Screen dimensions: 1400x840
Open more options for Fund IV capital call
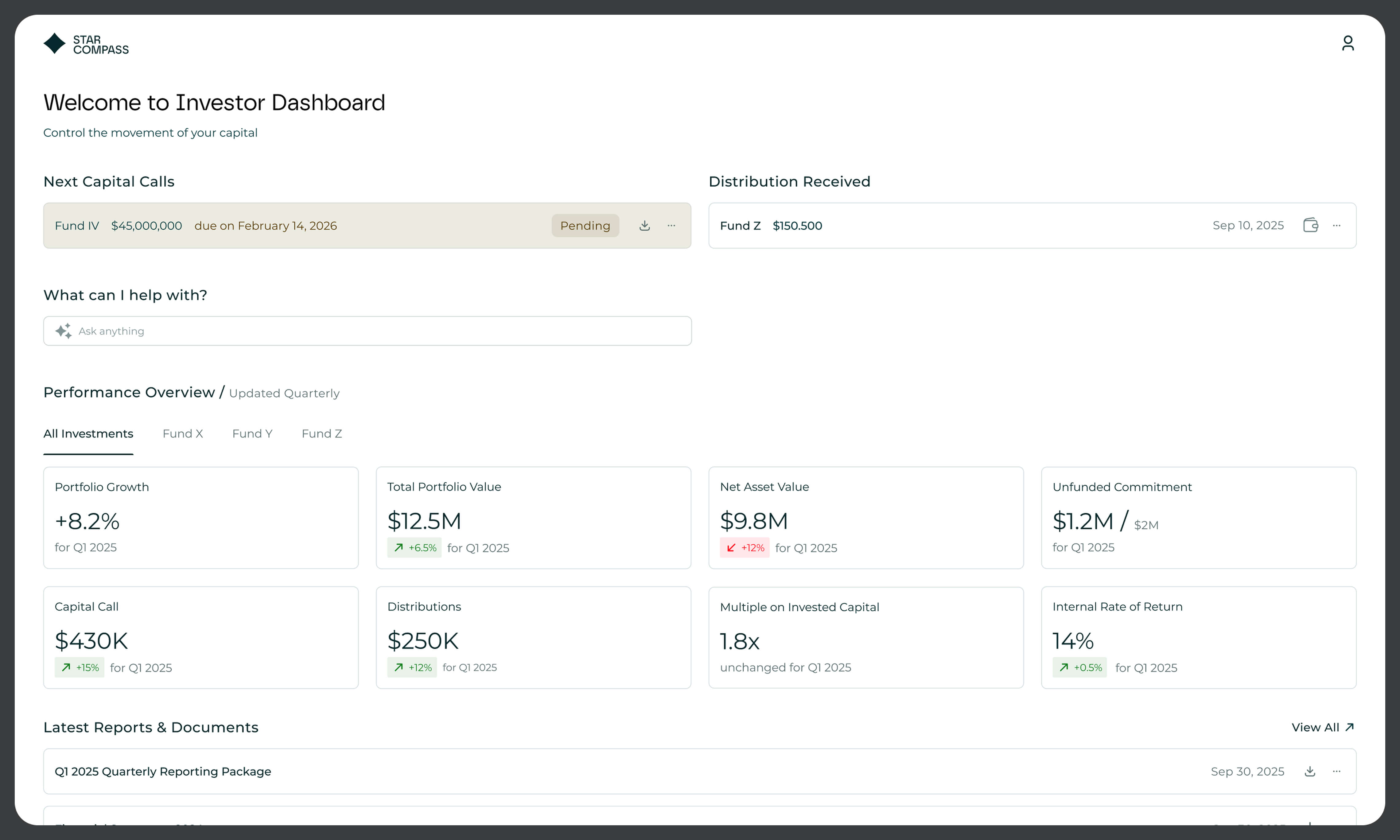click(671, 225)
